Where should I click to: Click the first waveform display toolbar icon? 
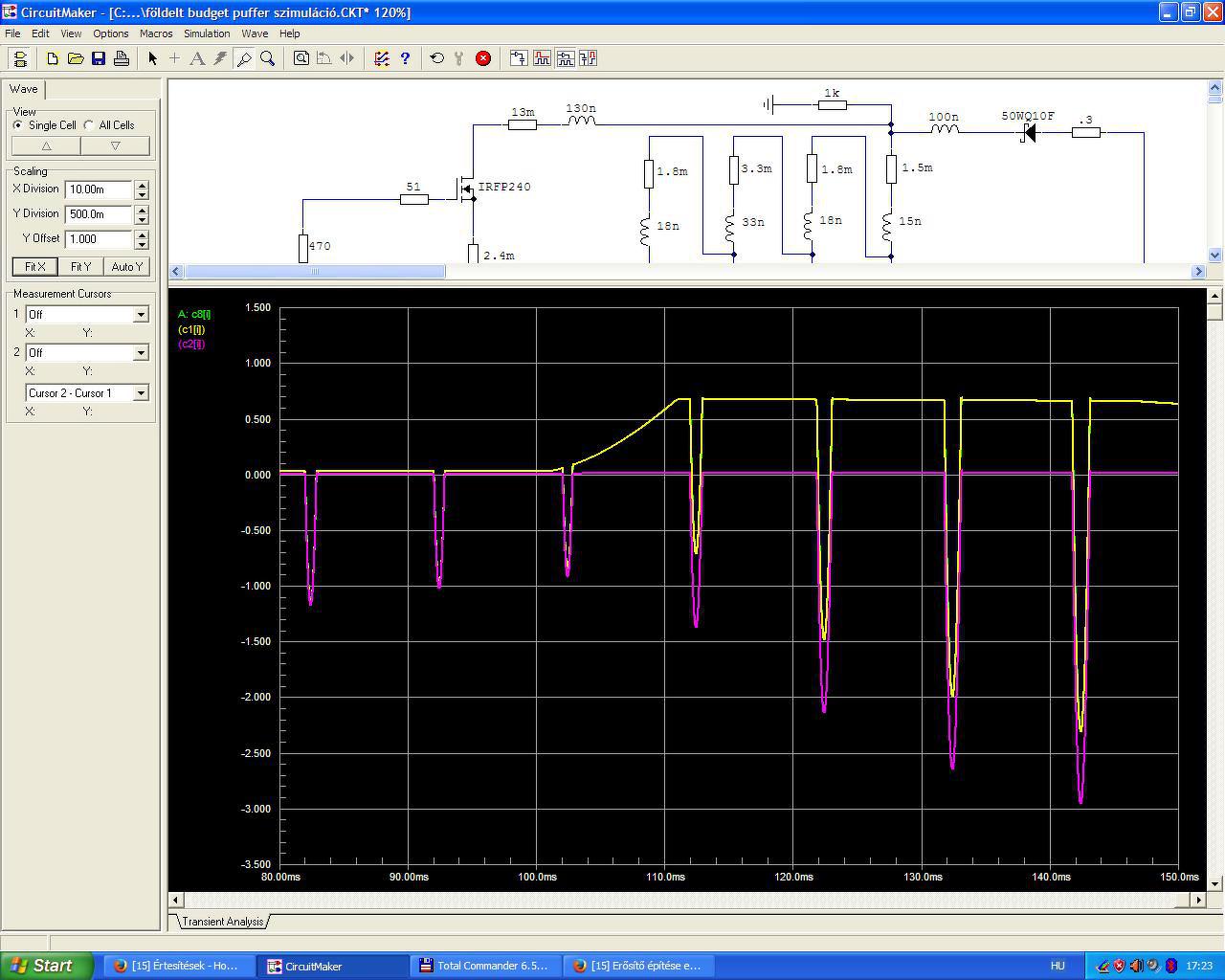518,58
